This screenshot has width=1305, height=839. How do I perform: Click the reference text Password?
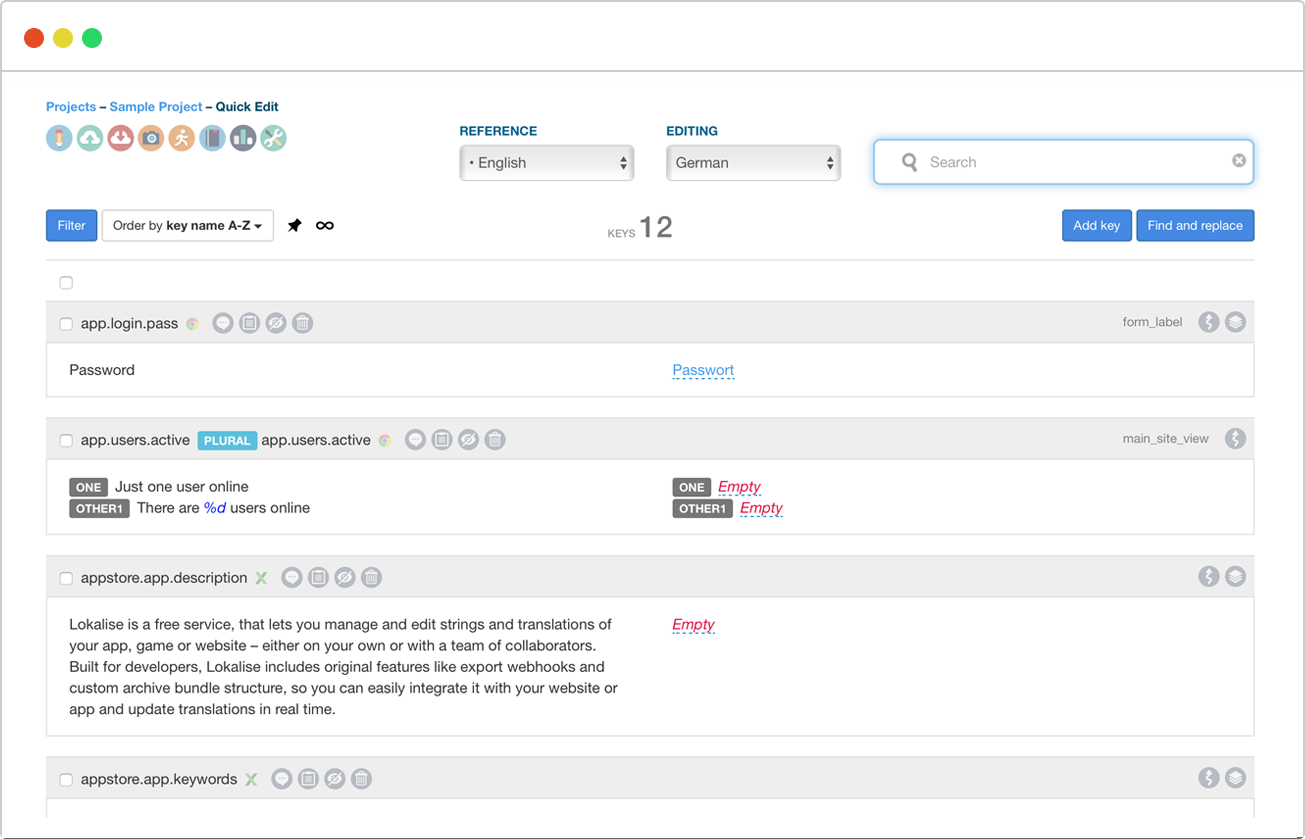tap(102, 370)
